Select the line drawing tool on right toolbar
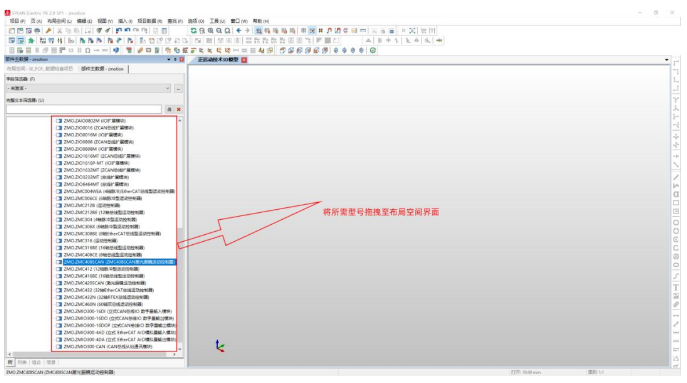Screen dimensions: 687x383 pyautogui.click(x=676, y=177)
